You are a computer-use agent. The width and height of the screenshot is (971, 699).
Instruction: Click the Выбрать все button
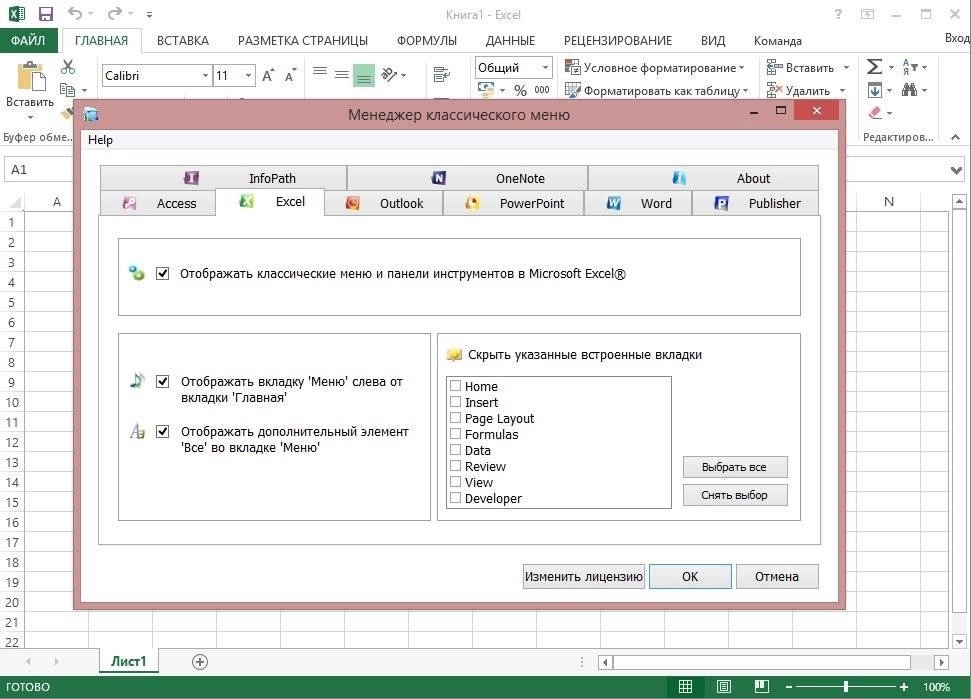pos(734,467)
